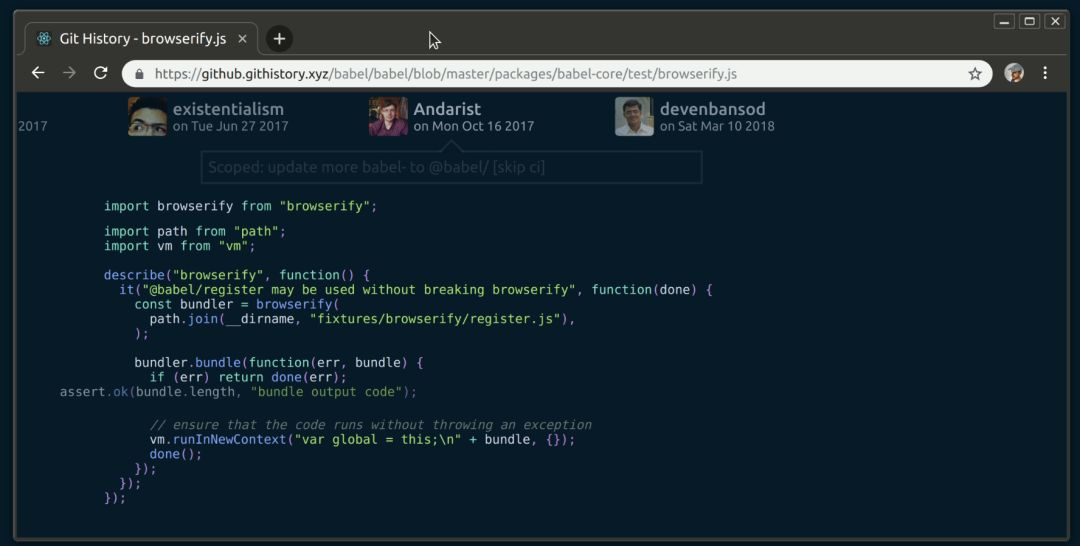1080x546 pixels.
Task: Click the 'if (err) return done(err)' line
Action: click(x=248, y=377)
